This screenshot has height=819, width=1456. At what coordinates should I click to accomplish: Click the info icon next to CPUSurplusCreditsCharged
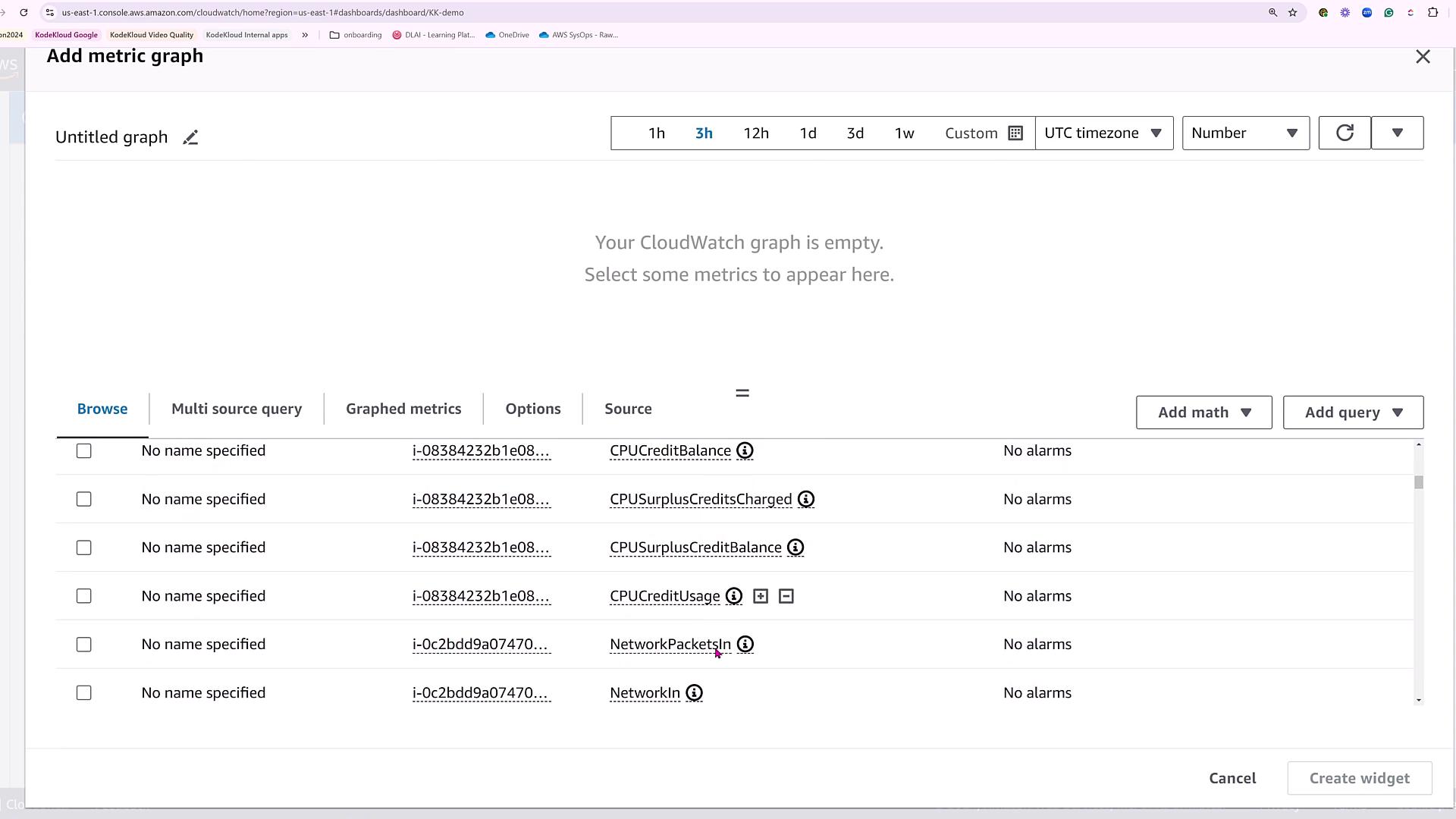[x=806, y=500]
